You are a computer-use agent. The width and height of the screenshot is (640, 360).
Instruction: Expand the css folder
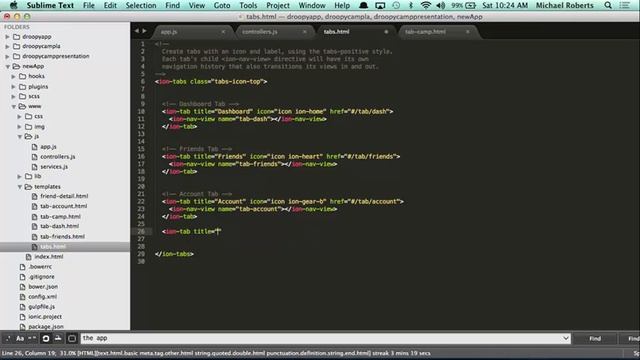(x=19, y=116)
